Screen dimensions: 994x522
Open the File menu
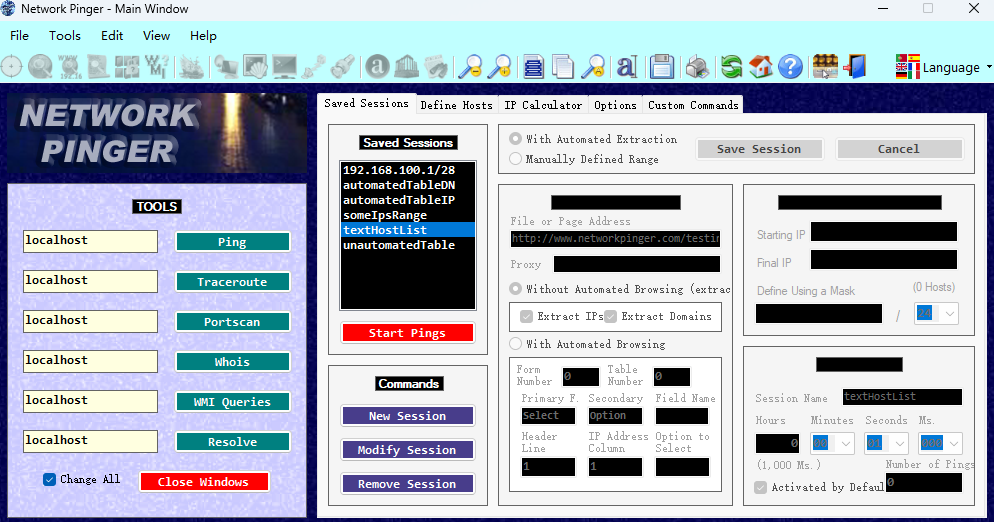[20, 36]
